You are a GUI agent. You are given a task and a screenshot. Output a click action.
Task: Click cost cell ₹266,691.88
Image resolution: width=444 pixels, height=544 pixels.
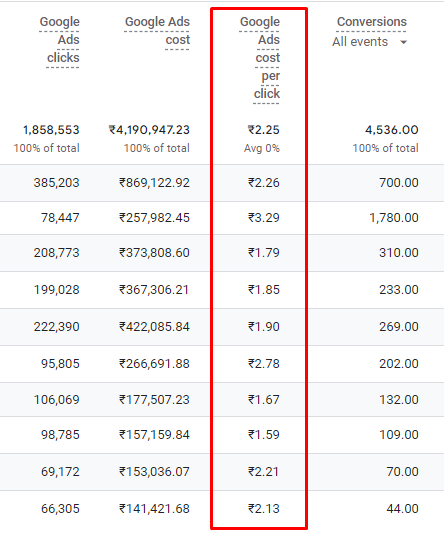(154, 364)
